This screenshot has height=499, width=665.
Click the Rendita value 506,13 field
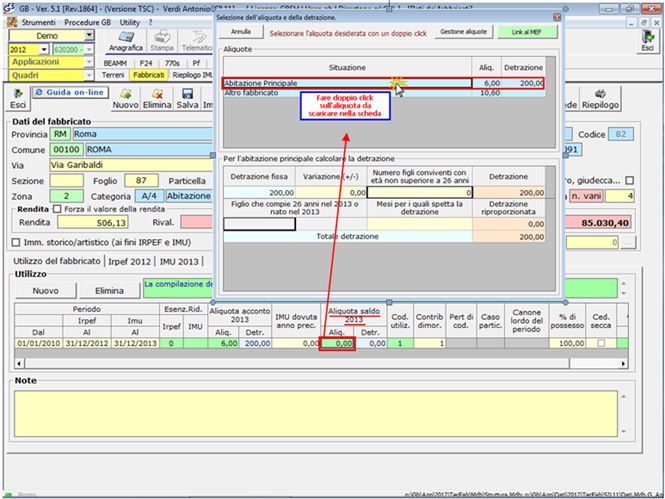point(93,223)
